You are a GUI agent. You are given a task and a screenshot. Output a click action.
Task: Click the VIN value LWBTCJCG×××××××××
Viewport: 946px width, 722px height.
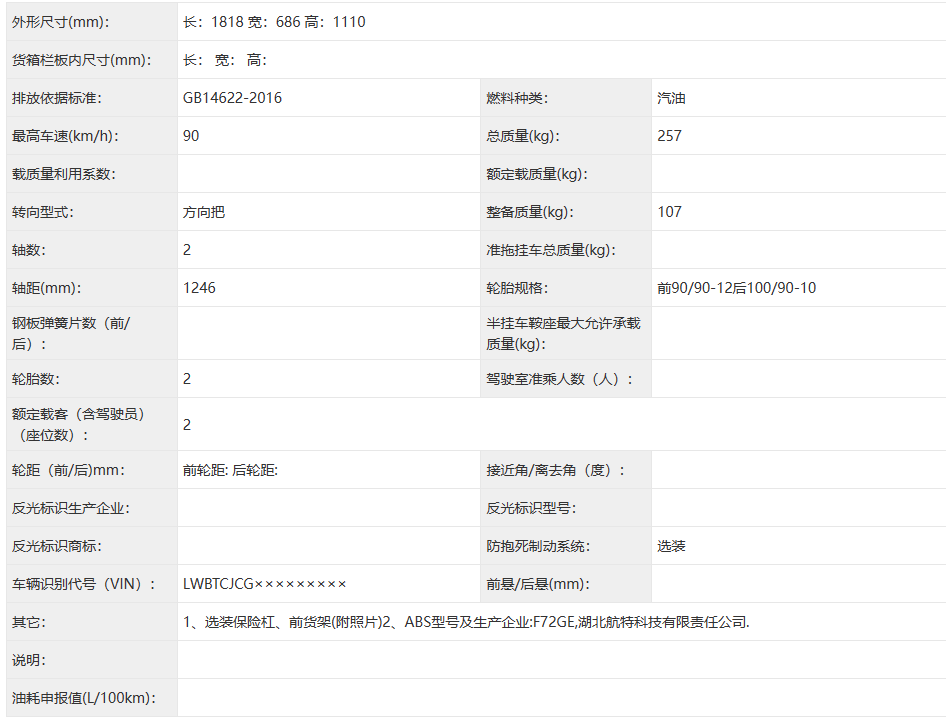265,584
